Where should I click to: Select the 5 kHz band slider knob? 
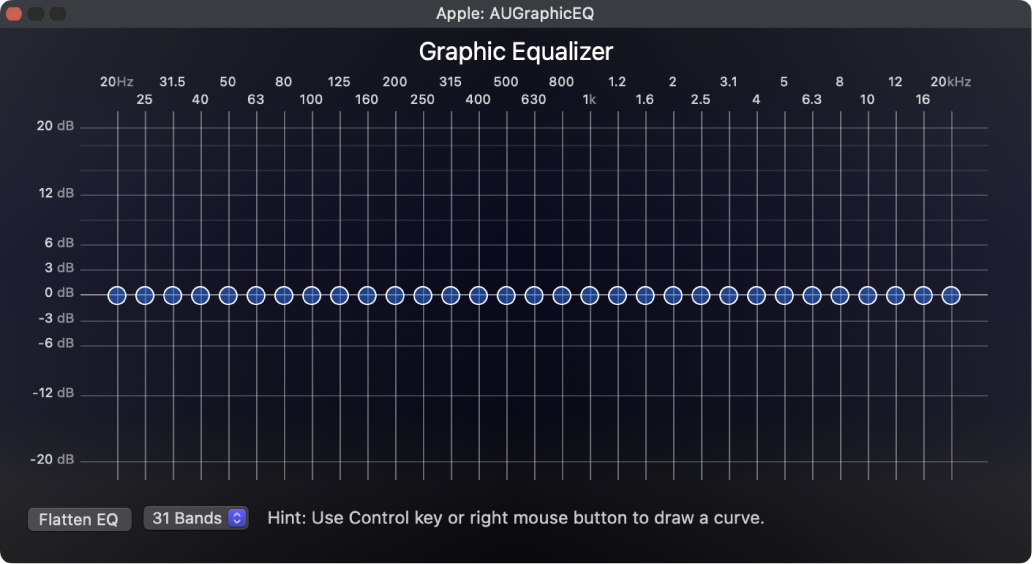click(x=784, y=295)
